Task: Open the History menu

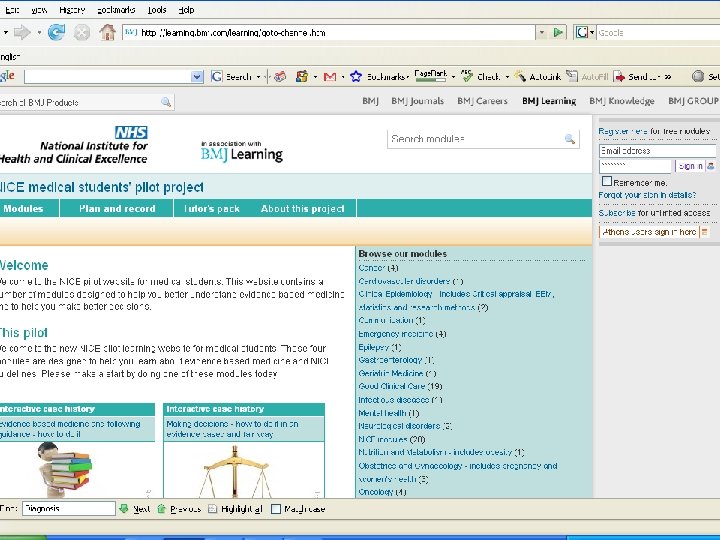Action: [72, 10]
